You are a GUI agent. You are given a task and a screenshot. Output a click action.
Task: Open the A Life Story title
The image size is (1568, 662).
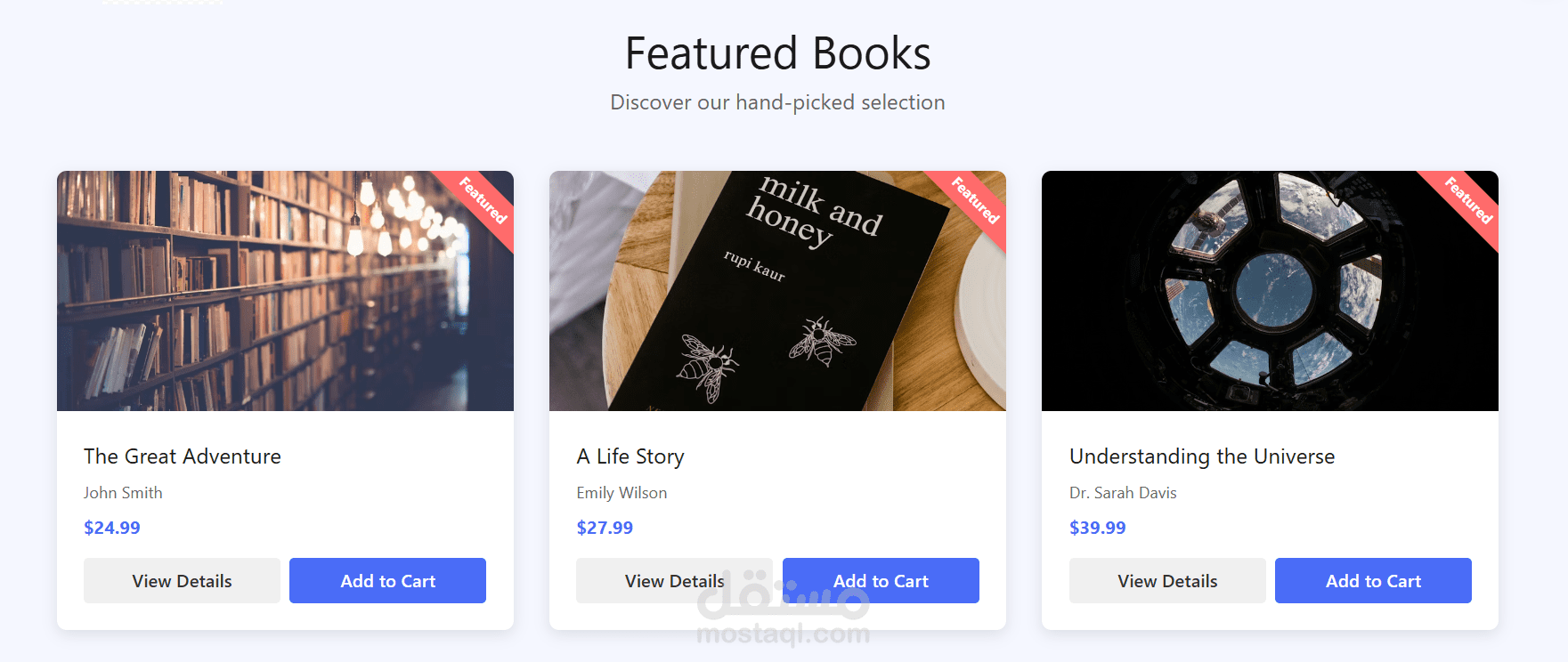pyautogui.click(x=630, y=456)
